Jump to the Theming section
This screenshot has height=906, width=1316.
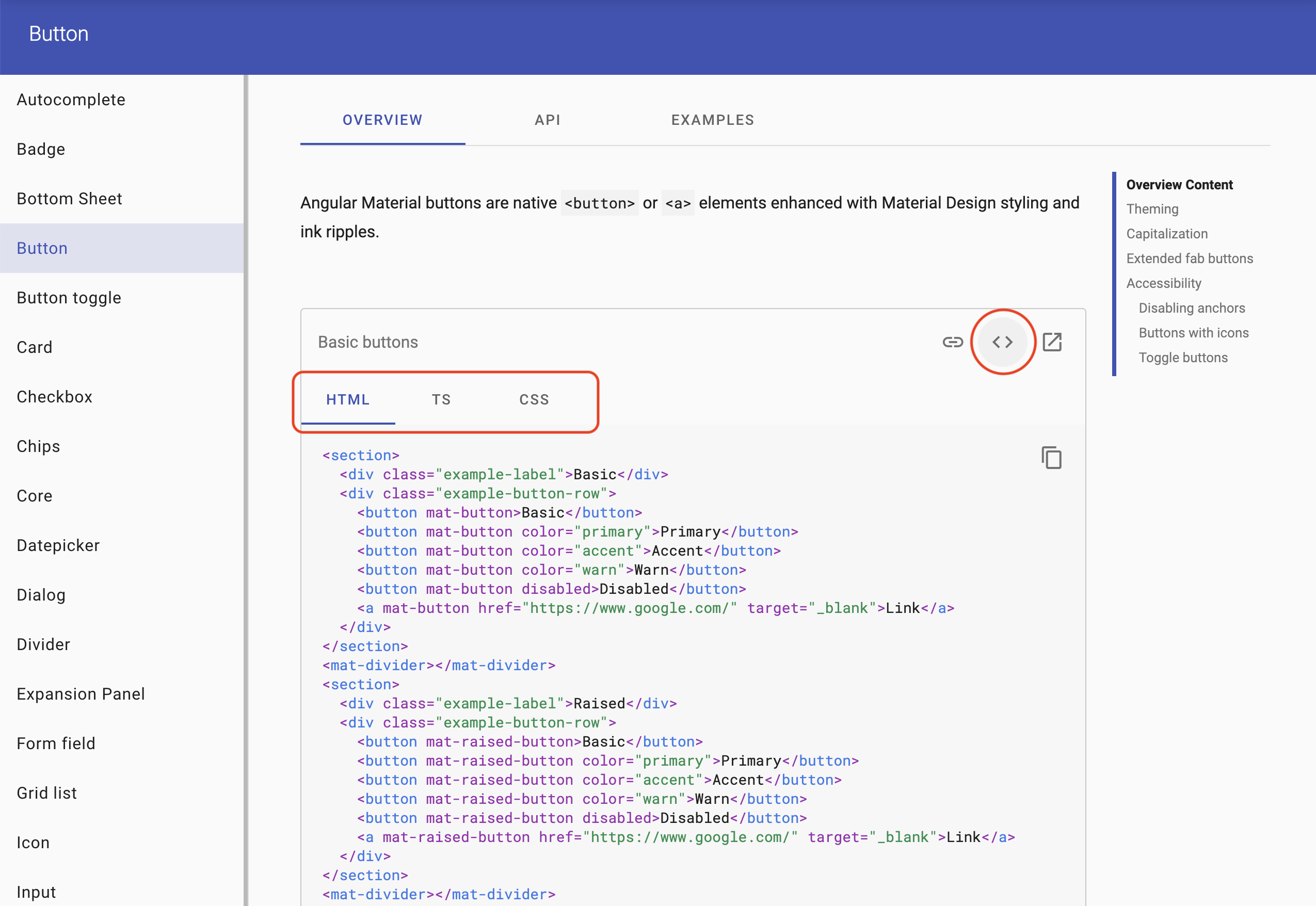point(1152,209)
